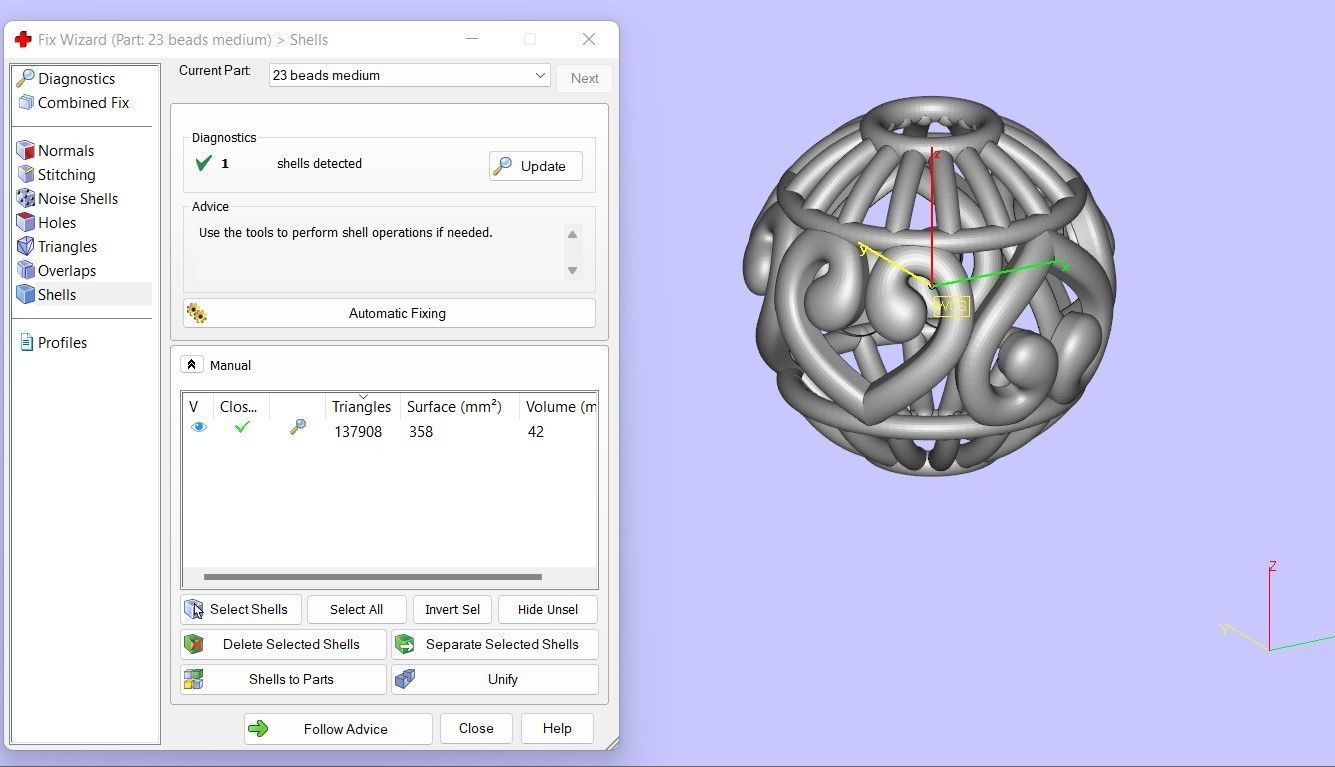
Task: Click the Overlaps icon
Action: [x=26, y=270]
